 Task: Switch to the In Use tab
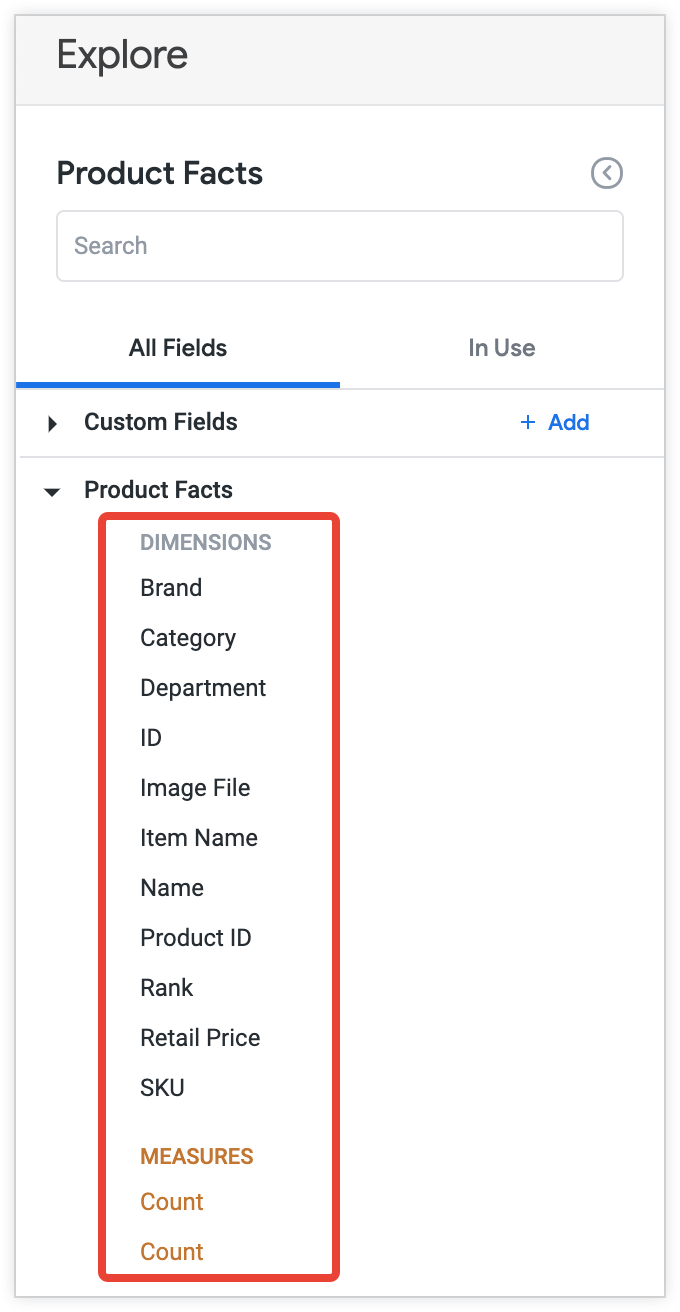501,348
